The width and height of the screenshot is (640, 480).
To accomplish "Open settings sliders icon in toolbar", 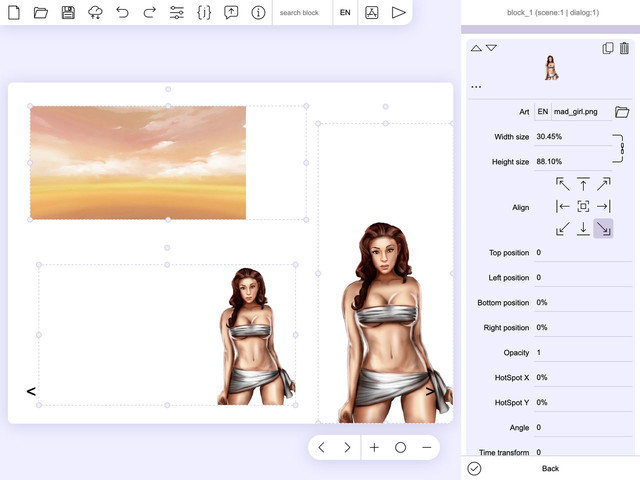I will pyautogui.click(x=177, y=13).
